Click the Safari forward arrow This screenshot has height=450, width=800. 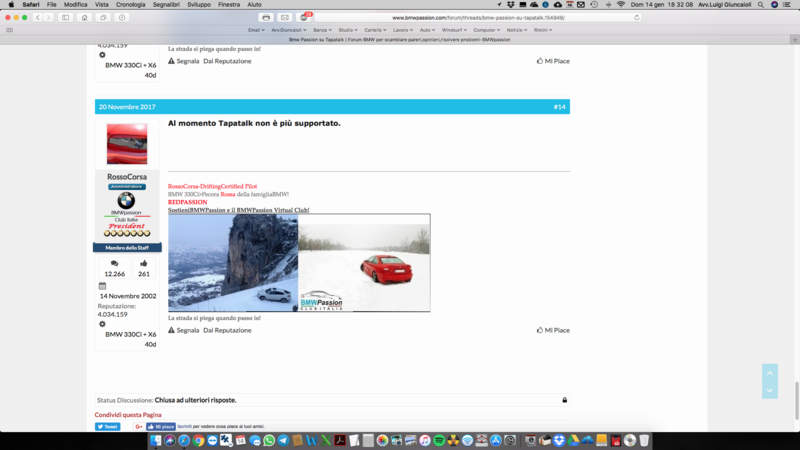pos(48,17)
